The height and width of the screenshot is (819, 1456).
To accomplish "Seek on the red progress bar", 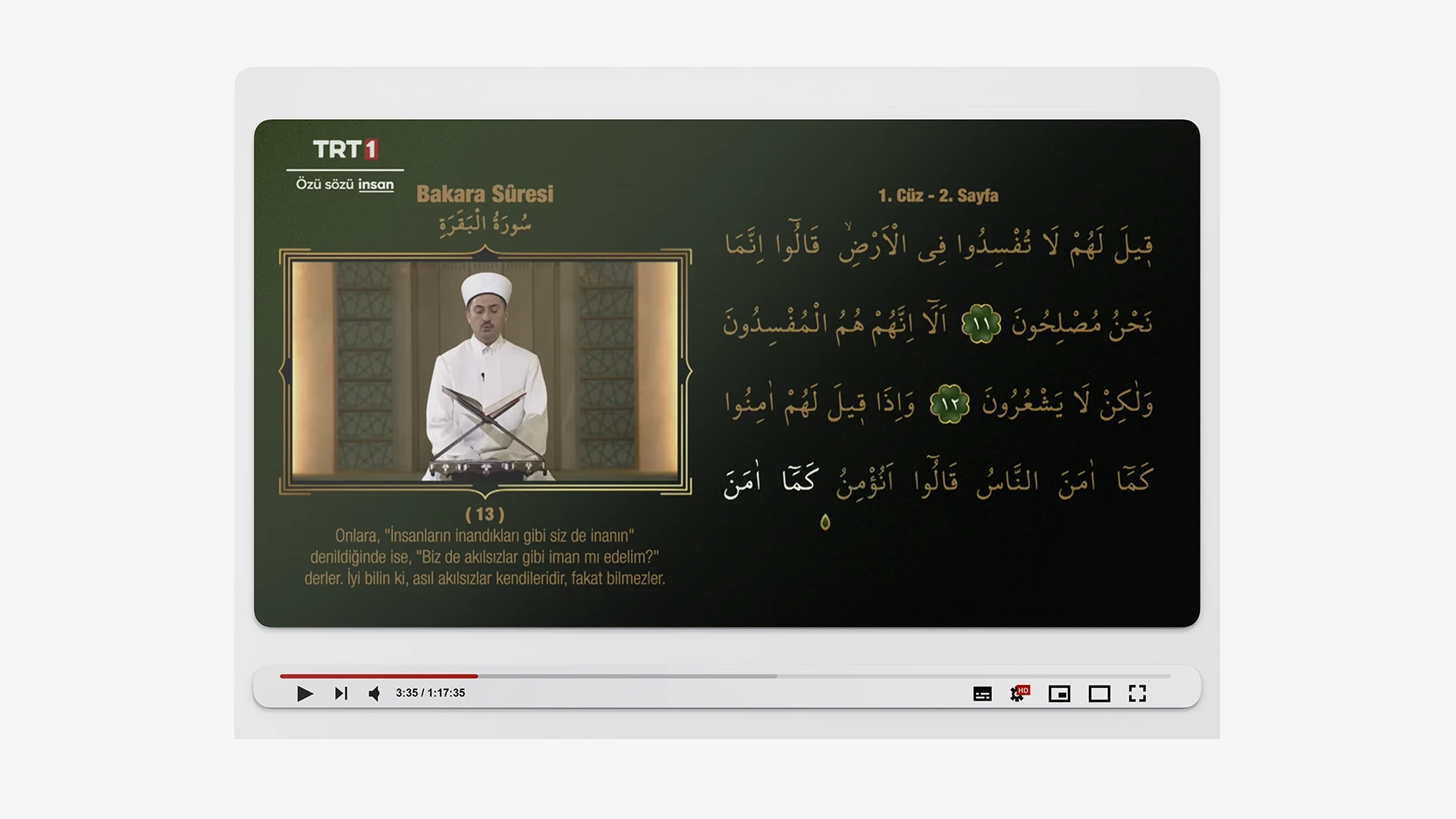I will [x=378, y=676].
